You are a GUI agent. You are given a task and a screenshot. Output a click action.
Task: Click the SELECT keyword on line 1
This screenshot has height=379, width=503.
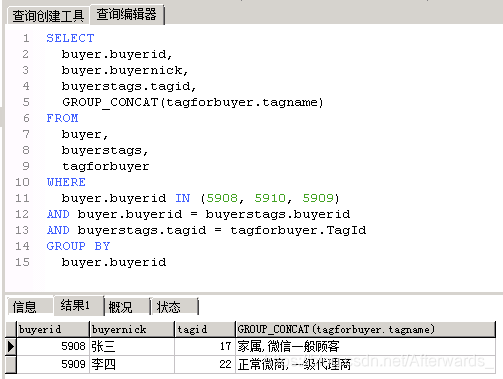click(x=70, y=38)
